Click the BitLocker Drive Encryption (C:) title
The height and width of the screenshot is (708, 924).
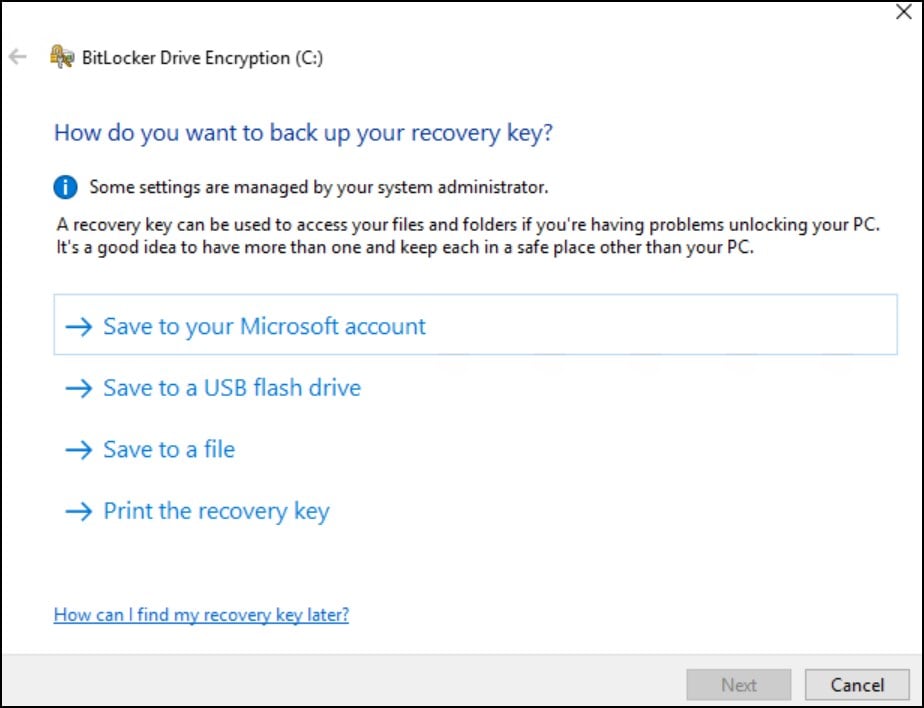[x=202, y=58]
